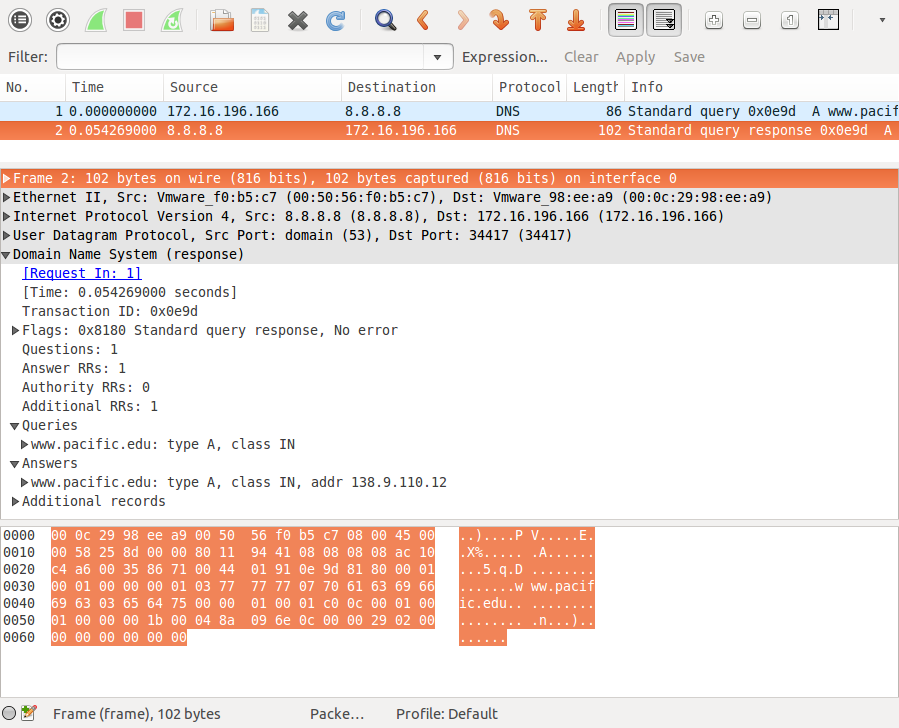
Task: Expand the Ethernet II details
Action: [12, 196]
